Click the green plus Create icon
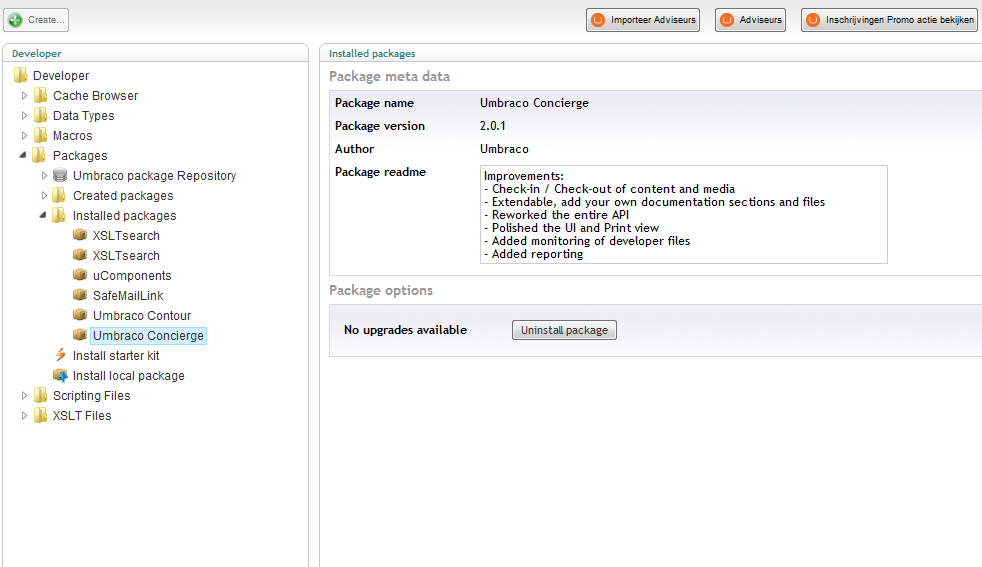Image resolution: width=982 pixels, height=567 pixels. click(x=16, y=20)
